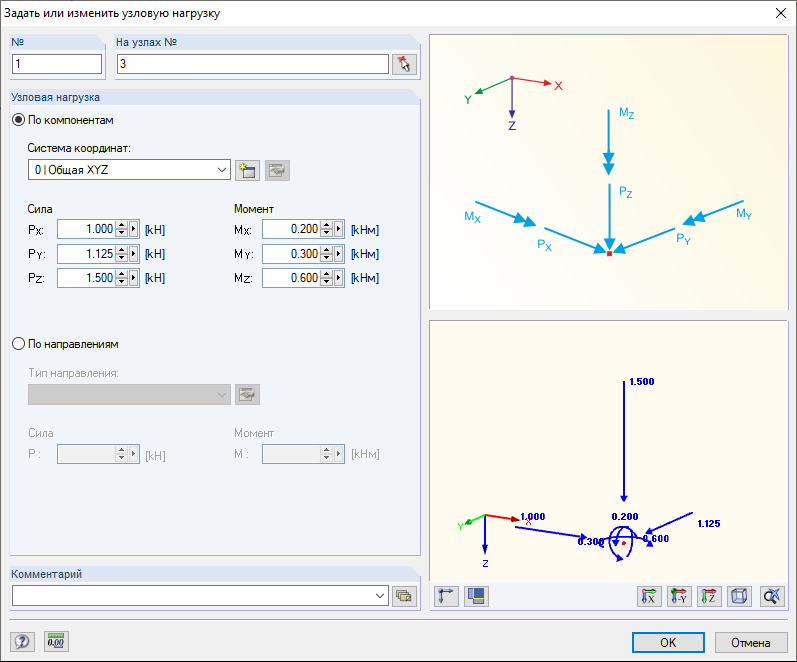
Task: Step the My moment value spinner
Action: 327,254
